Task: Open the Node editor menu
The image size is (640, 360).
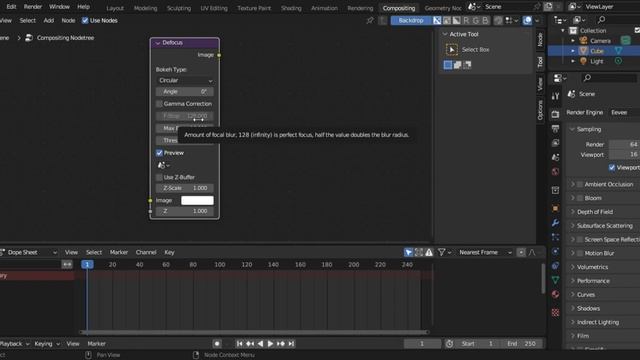Action: pos(68,20)
